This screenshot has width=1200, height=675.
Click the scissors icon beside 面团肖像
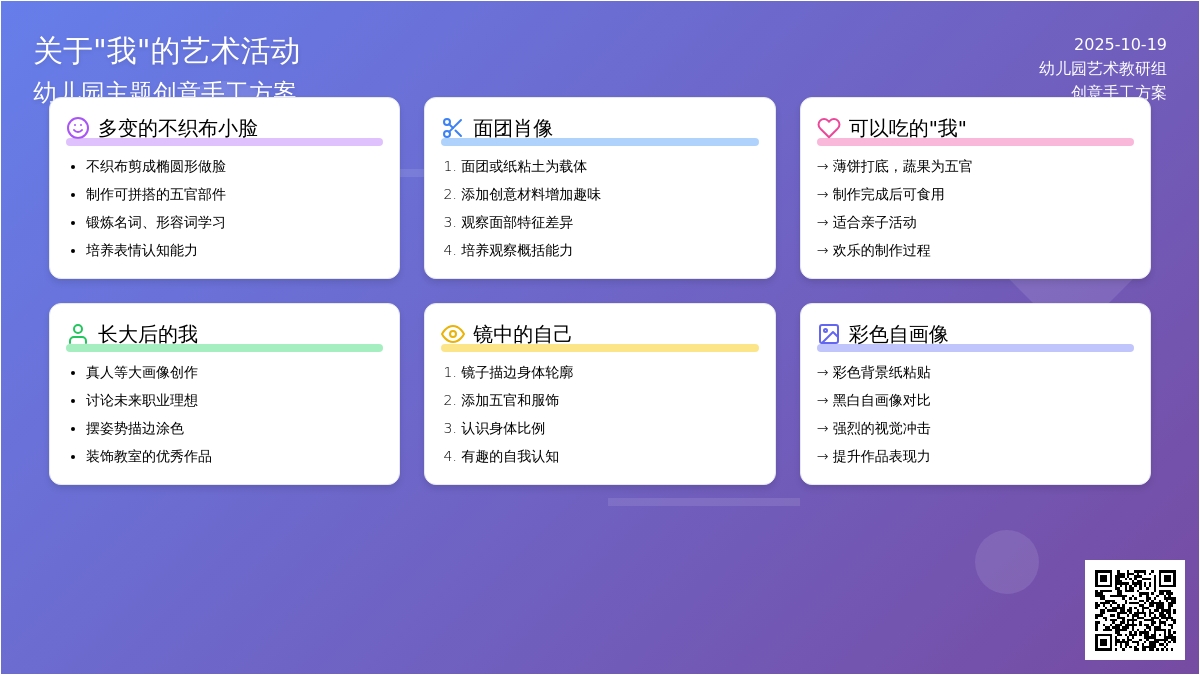tap(453, 128)
